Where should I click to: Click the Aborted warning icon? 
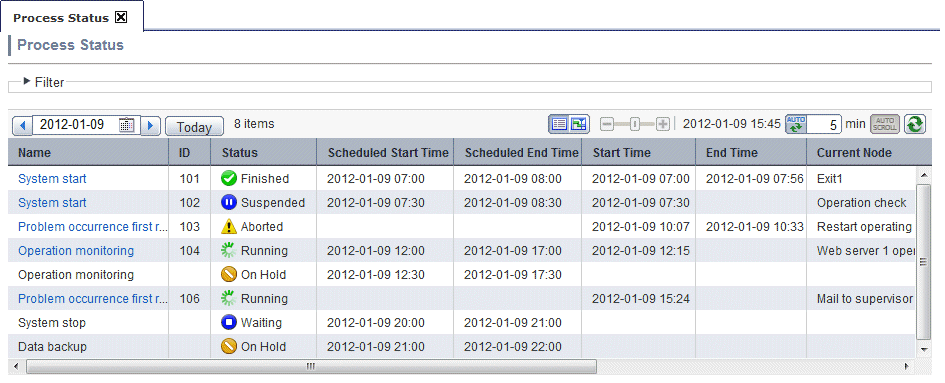228,227
